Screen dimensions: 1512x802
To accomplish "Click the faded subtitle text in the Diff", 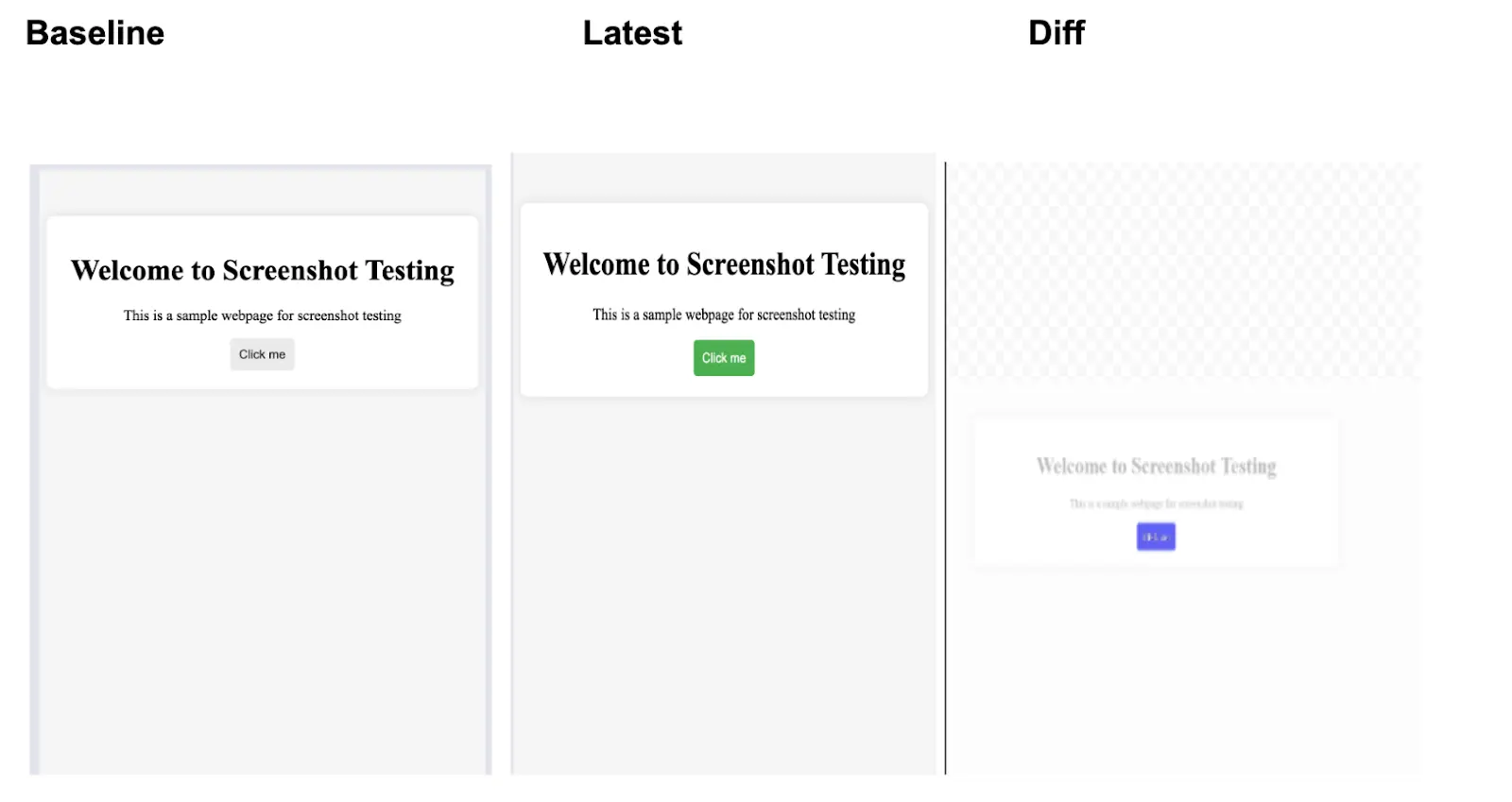I will (x=1155, y=503).
